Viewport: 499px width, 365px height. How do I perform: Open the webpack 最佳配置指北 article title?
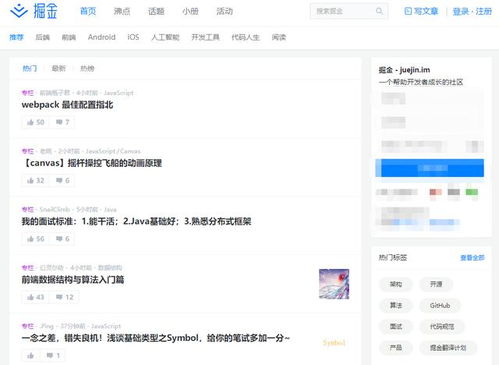[x=67, y=105]
